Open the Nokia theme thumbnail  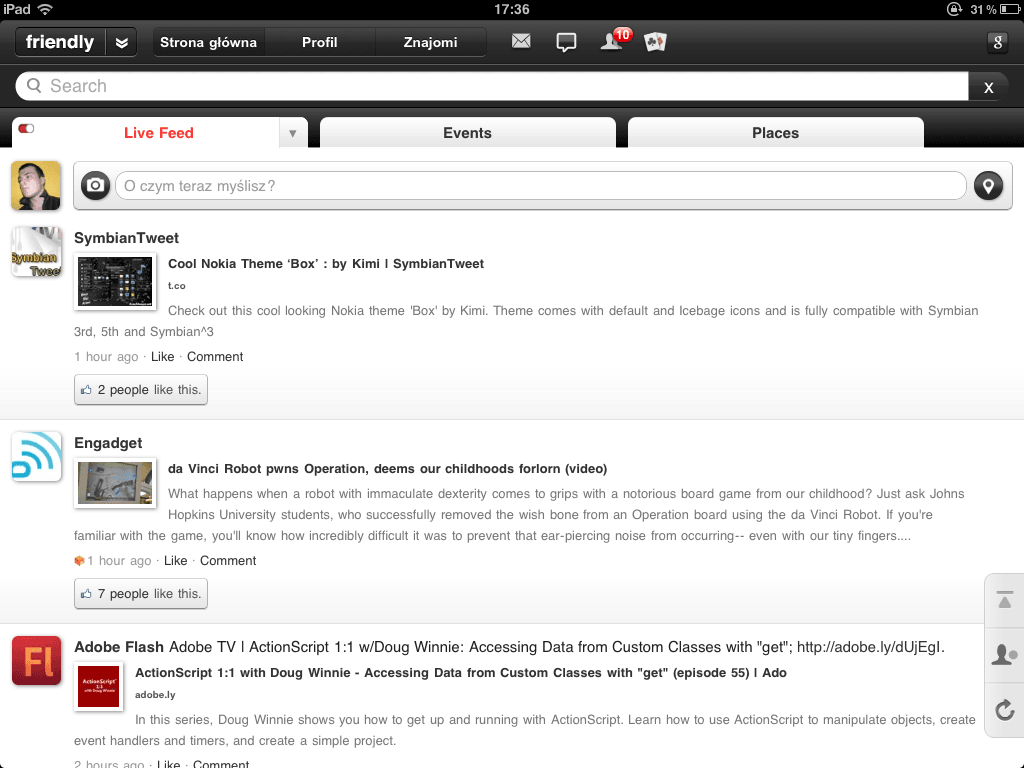(x=115, y=281)
